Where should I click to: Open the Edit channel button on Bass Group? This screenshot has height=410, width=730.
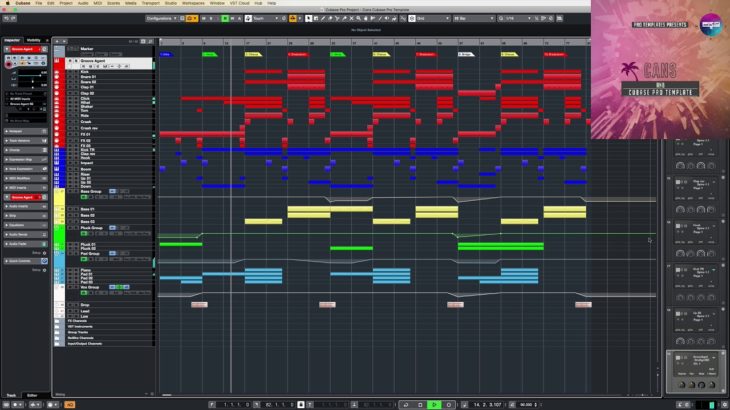click(112, 191)
